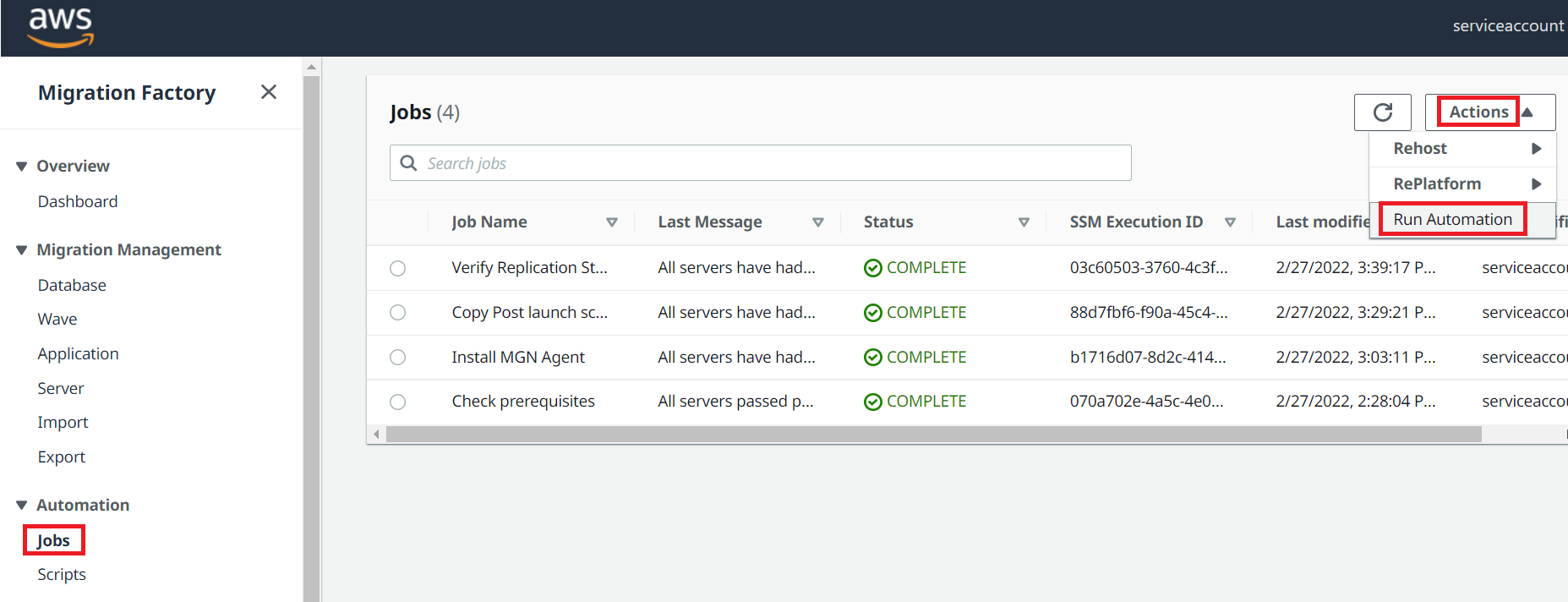1568x602 pixels.
Task: Sort by Job Name column arrow
Action: coord(612,222)
